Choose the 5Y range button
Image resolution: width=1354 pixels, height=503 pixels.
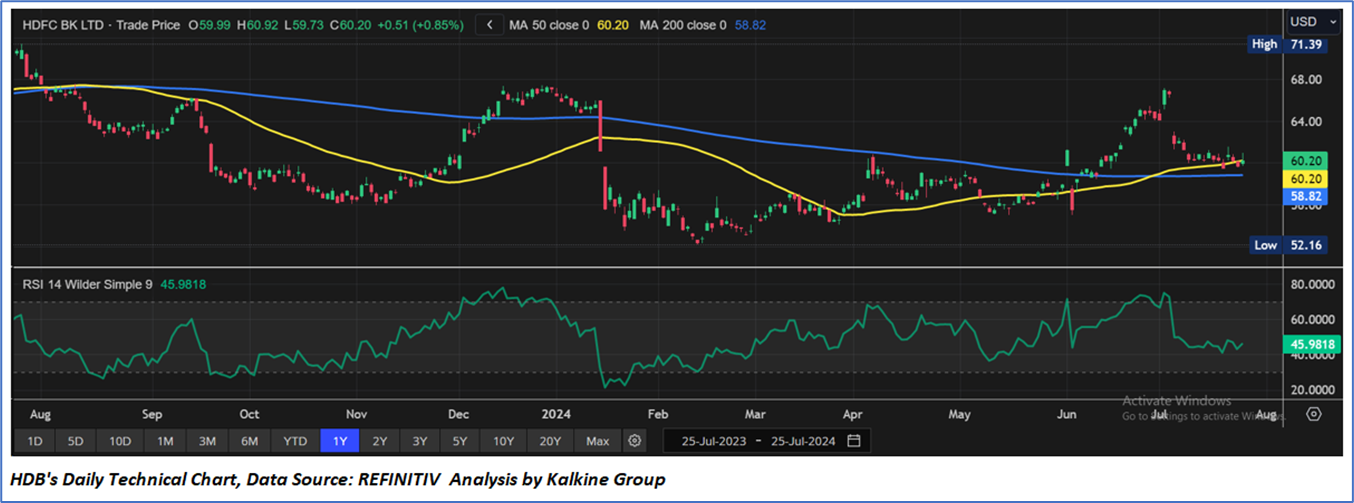[x=460, y=441]
